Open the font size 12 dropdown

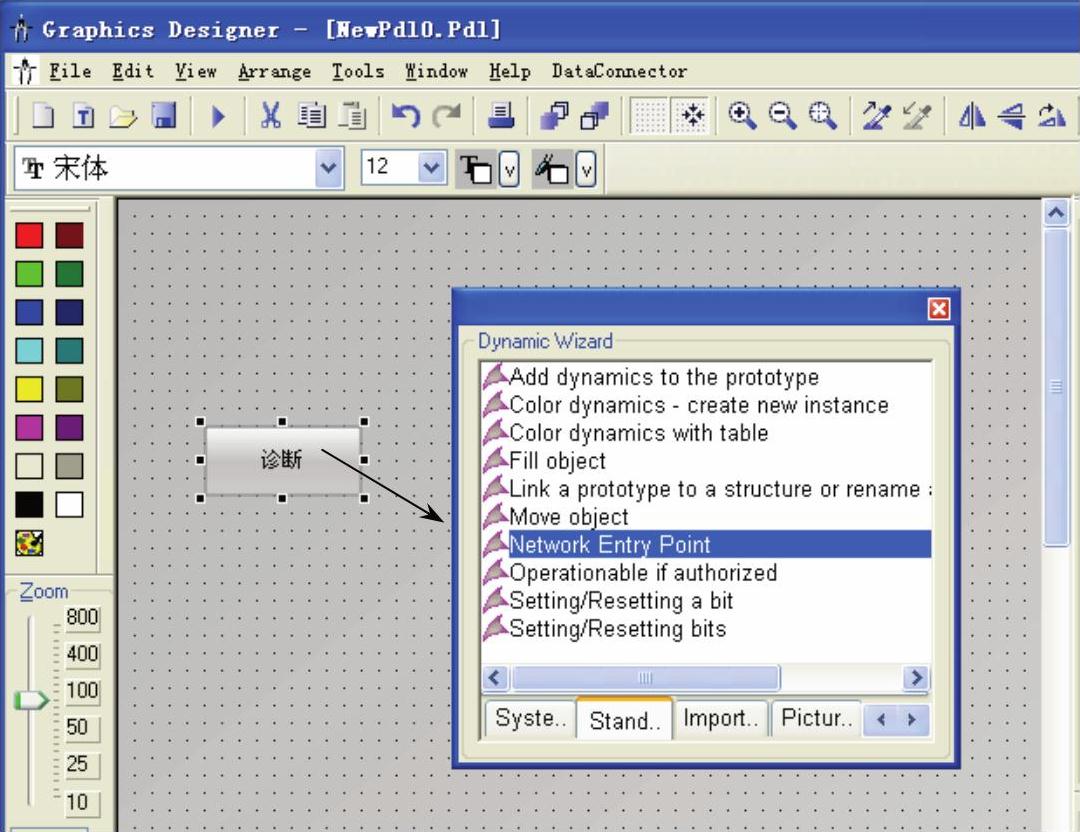point(431,167)
